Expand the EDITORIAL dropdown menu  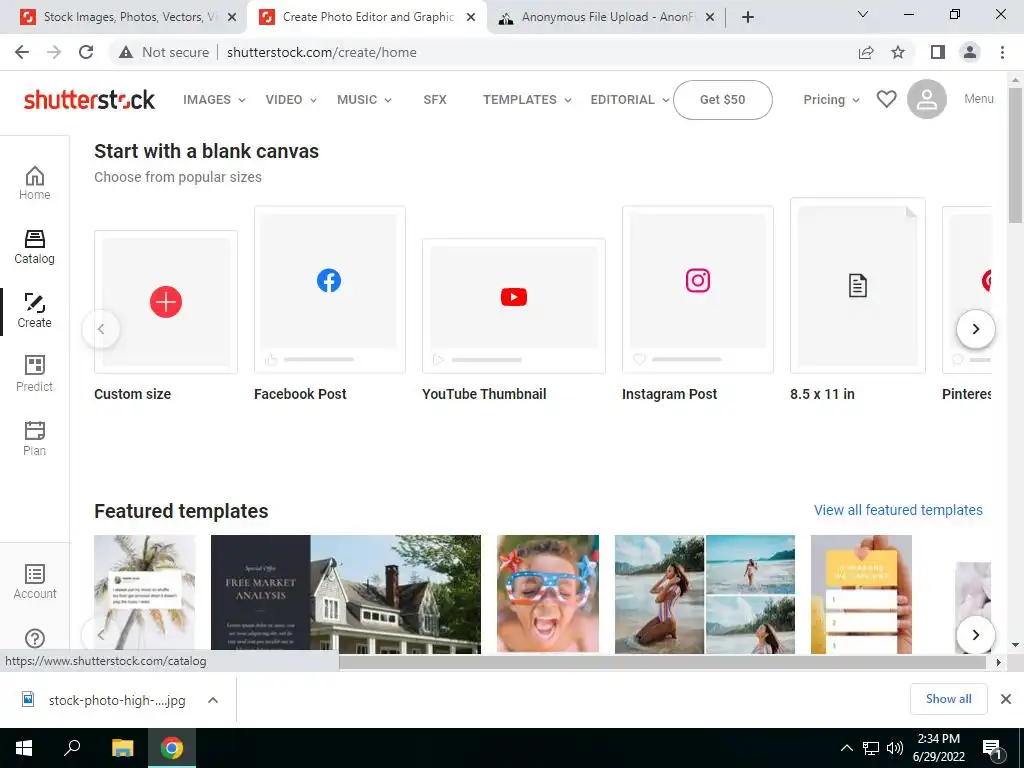point(630,100)
